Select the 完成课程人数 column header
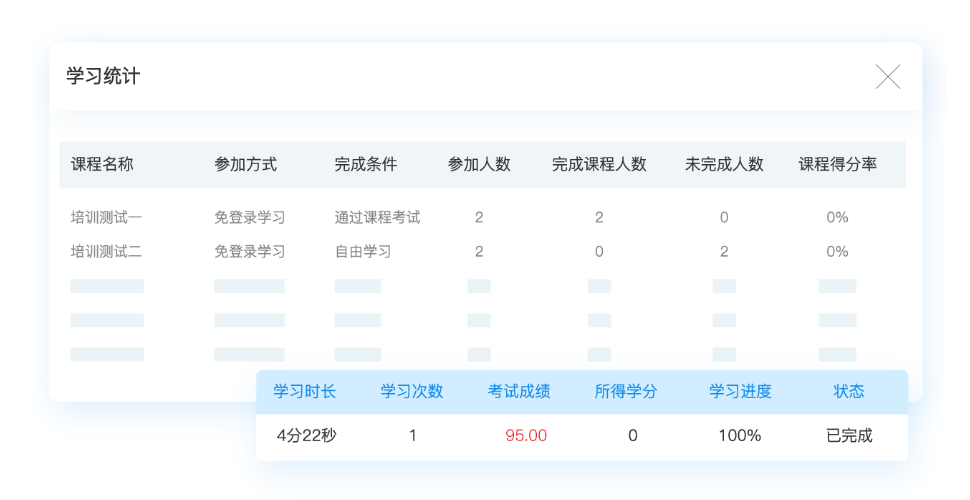This screenshot has height=500, width=970. tap(599, 165)
